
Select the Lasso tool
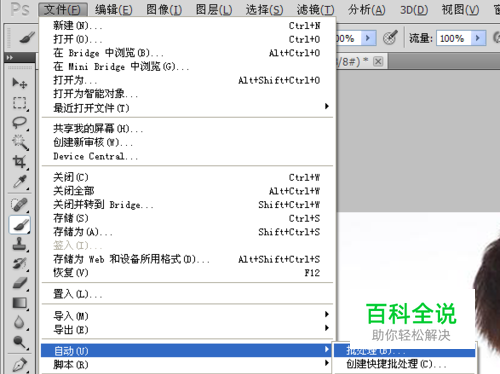tap(20, 123)
